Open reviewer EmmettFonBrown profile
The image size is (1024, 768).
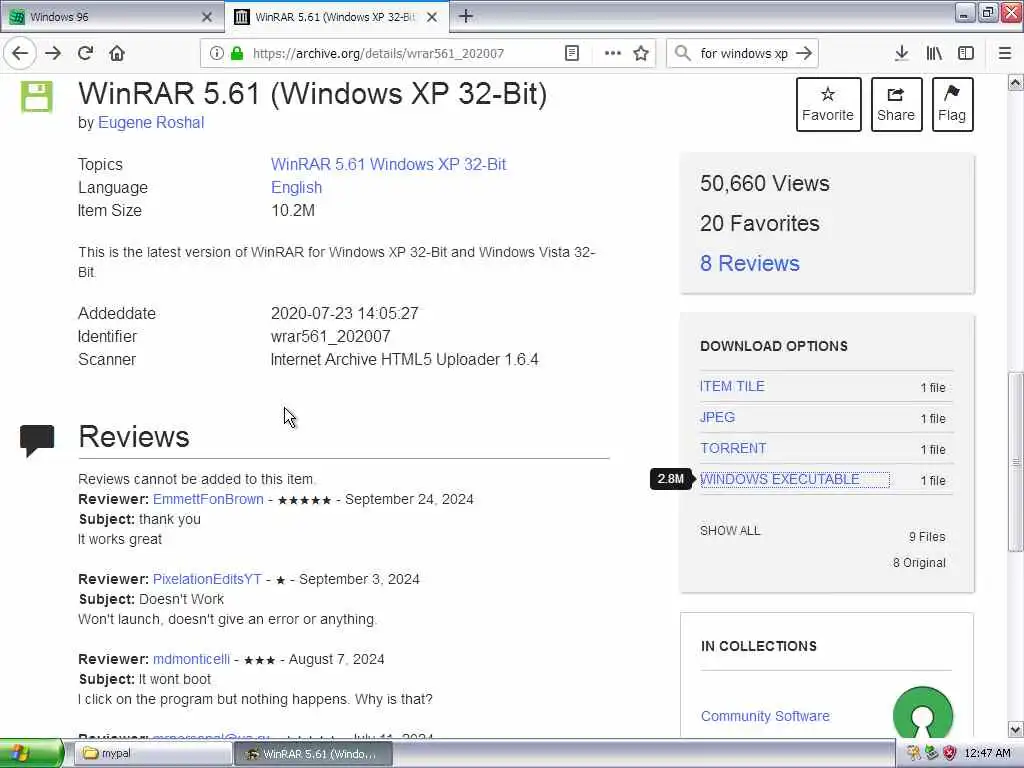[x=208, y=500]
